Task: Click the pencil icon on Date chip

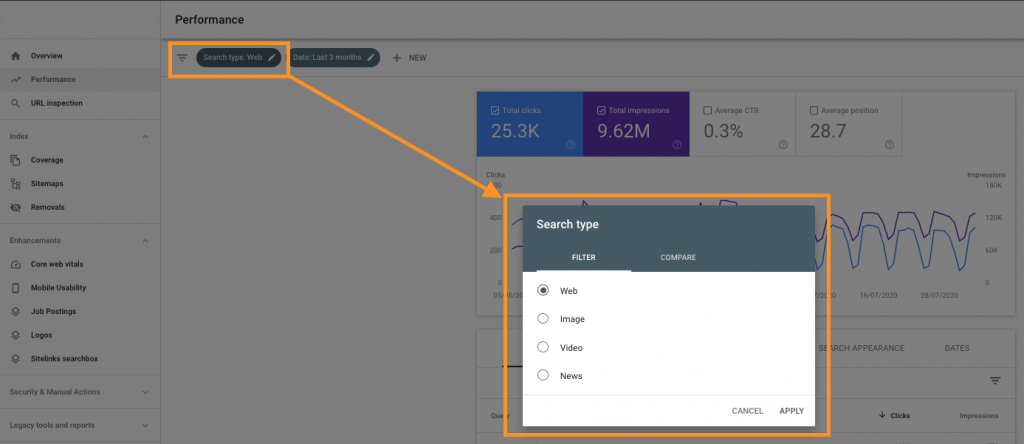Action: pyautogui.click(x=370, y=57)
